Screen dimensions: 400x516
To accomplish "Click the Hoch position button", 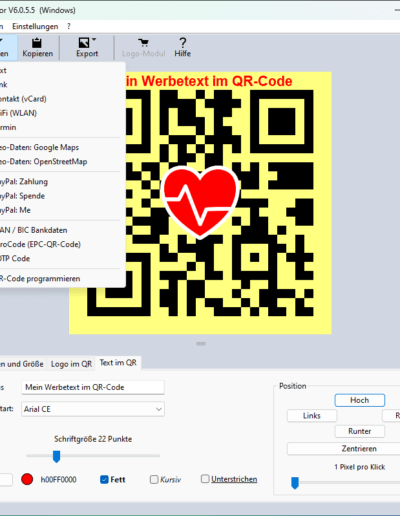I will pyautogui.click(x=360, y=400).
